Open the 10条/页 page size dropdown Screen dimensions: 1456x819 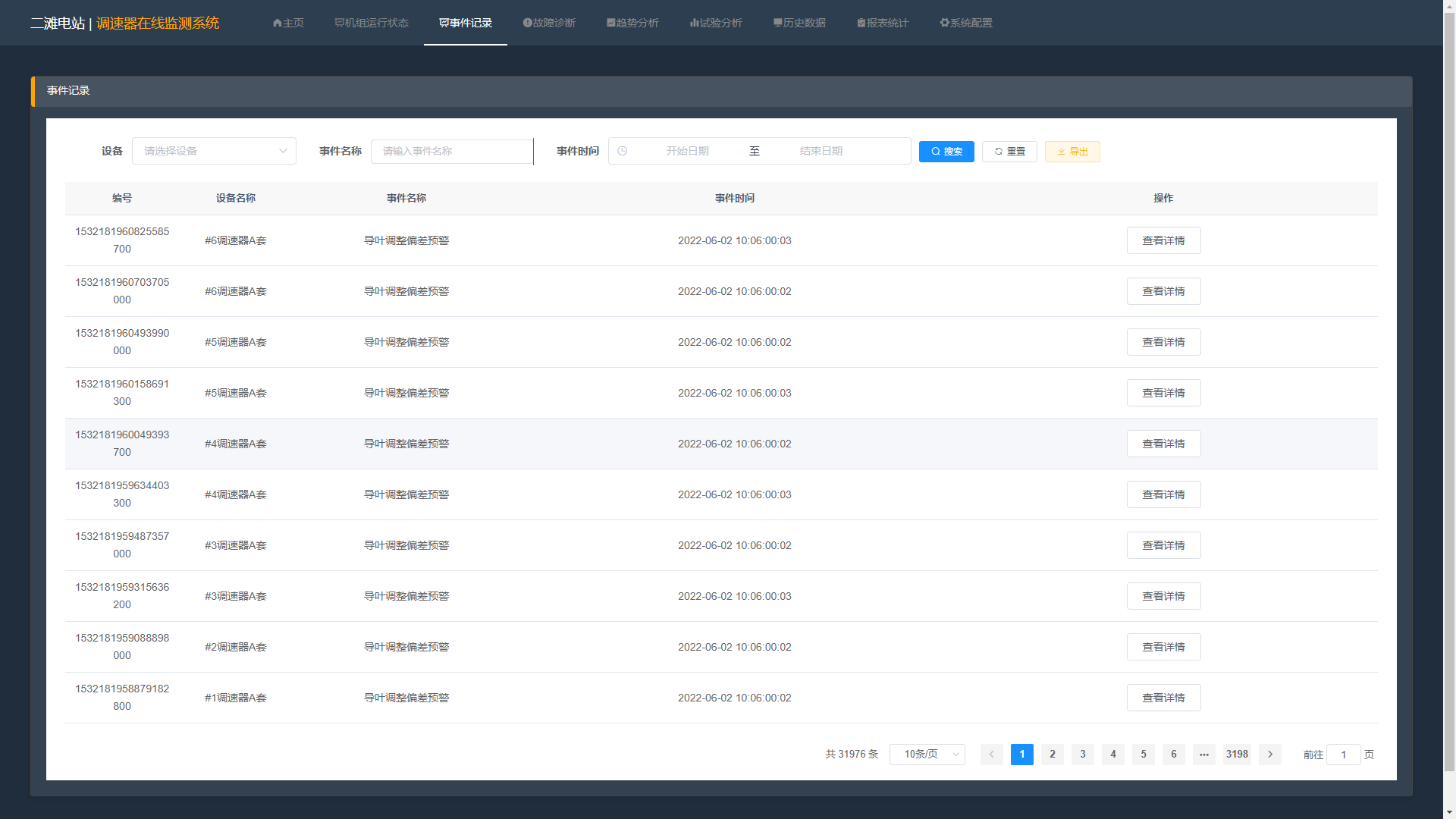[x=927, y=755]
